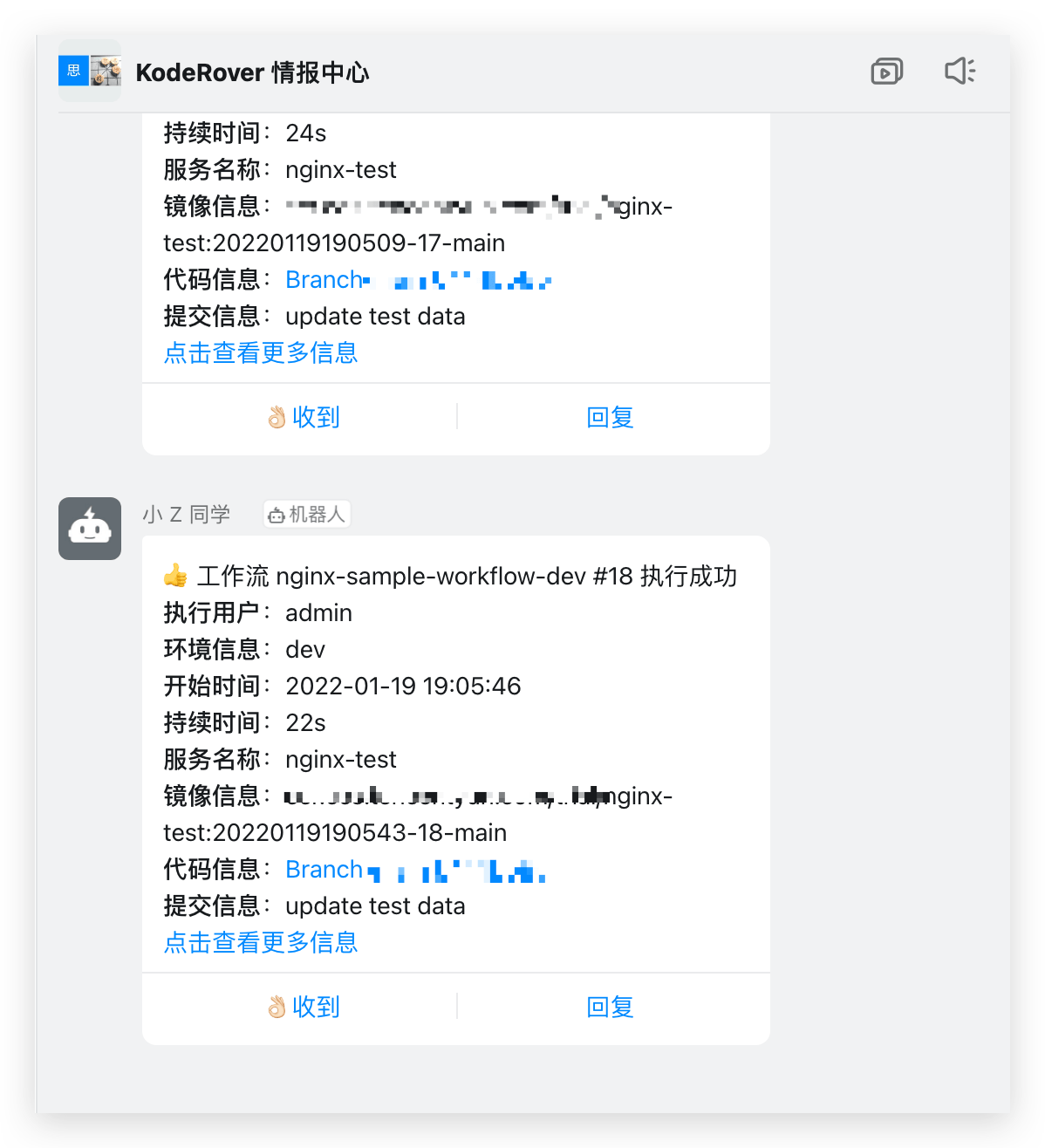Acknowledge first message with 收到
This screenshot has height=1148, width=1045.
click(x=303, y=417)
